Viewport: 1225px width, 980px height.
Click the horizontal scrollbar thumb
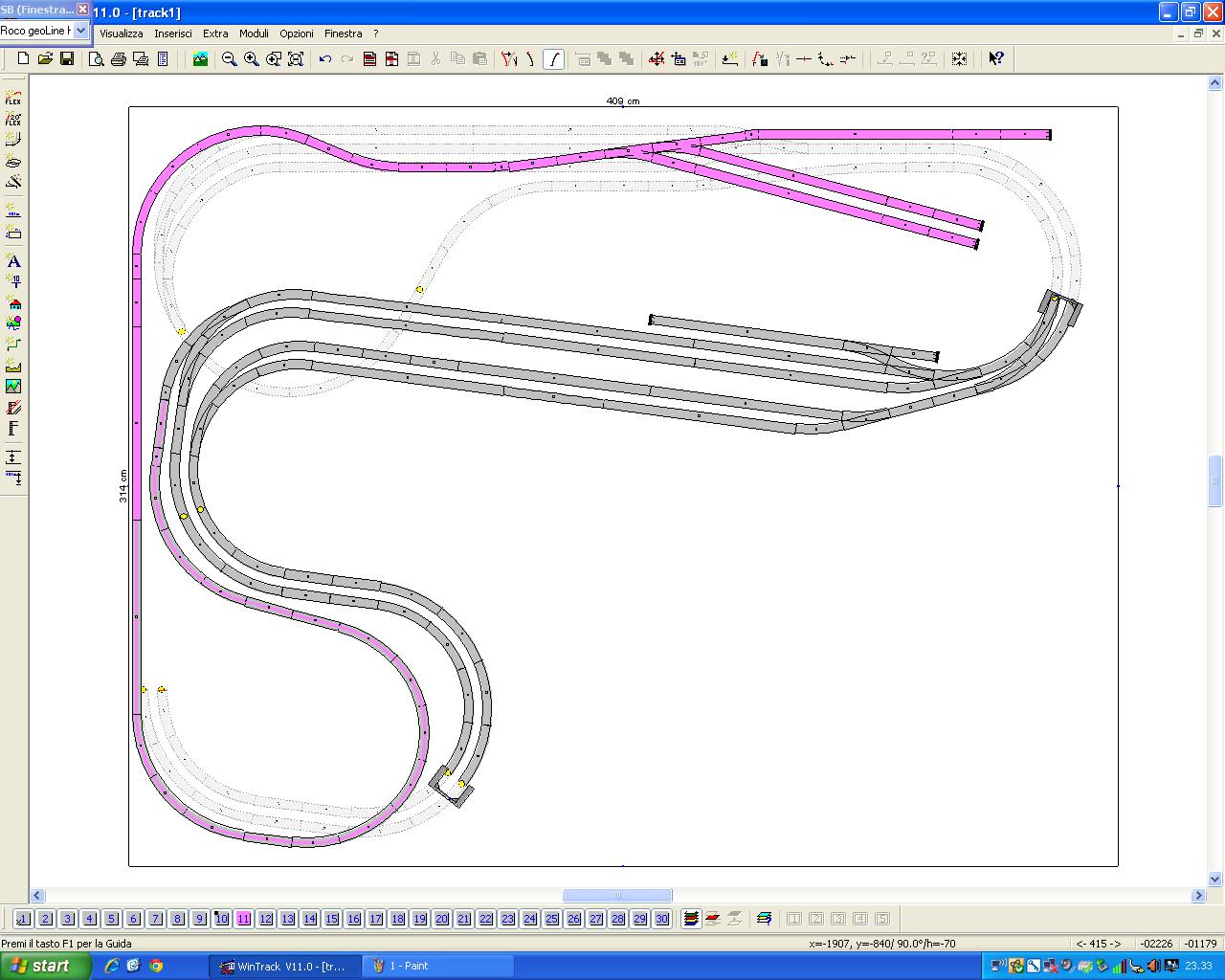(617, 896)
